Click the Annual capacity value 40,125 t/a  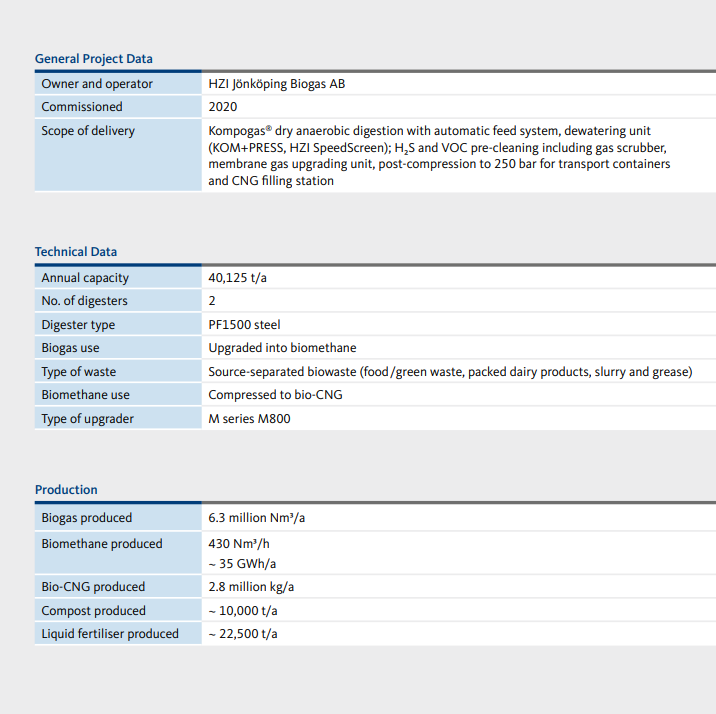click(x=238, y=278)
